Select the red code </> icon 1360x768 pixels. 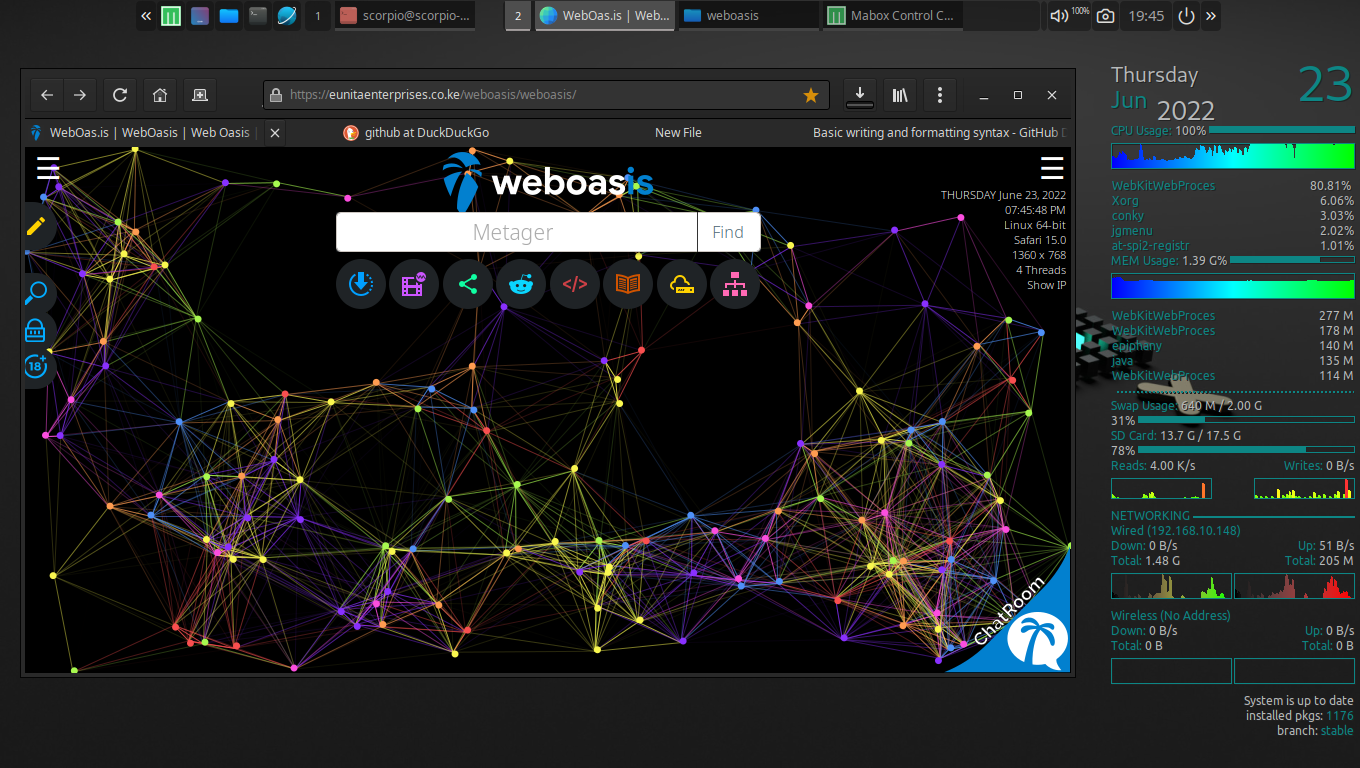tap(575, 284)
